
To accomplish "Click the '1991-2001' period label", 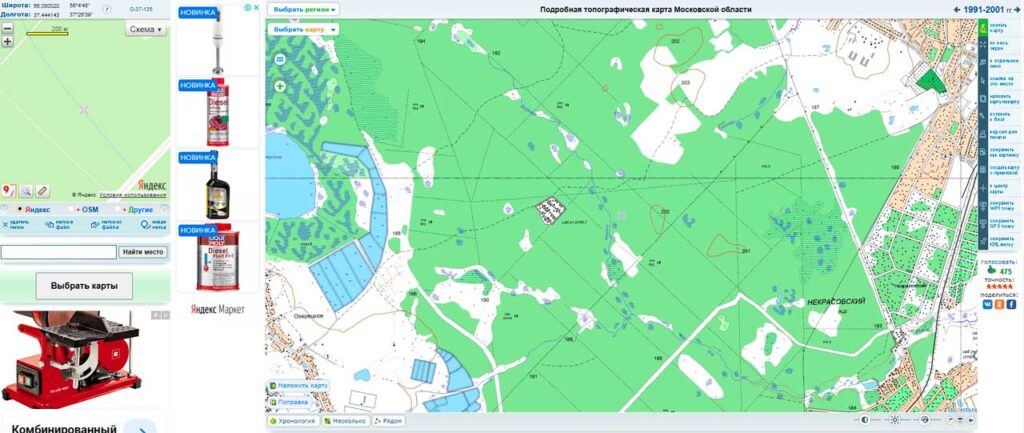I will point(986,9).
